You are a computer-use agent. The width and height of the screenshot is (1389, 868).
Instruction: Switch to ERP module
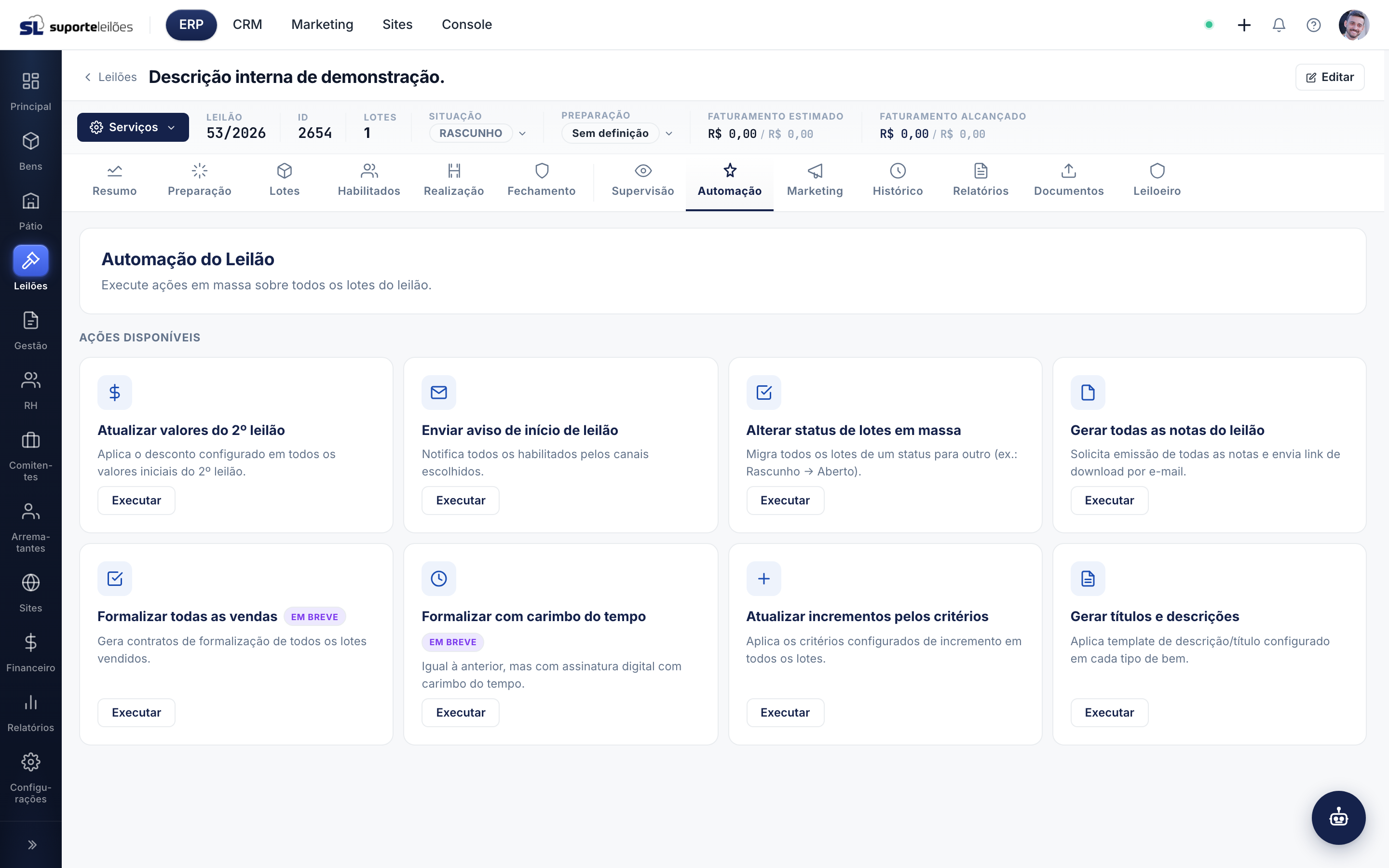(x=191, y=25)
